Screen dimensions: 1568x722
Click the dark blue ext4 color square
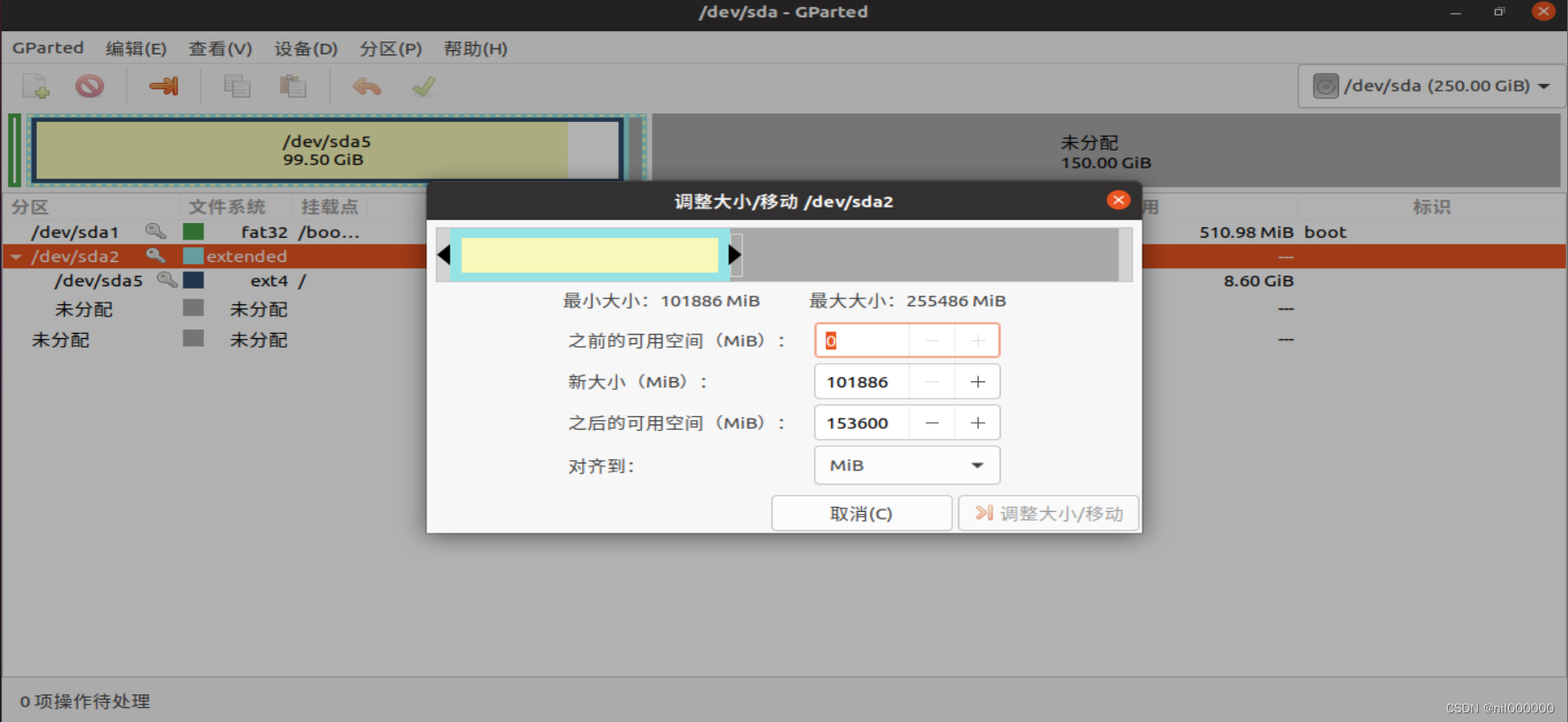tap(194, 279)
